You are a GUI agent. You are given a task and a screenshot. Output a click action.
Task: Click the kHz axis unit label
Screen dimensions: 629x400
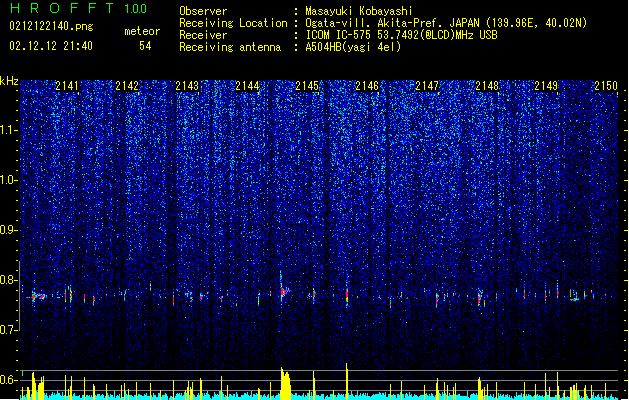pyautogui.click(x=9, y=81)
